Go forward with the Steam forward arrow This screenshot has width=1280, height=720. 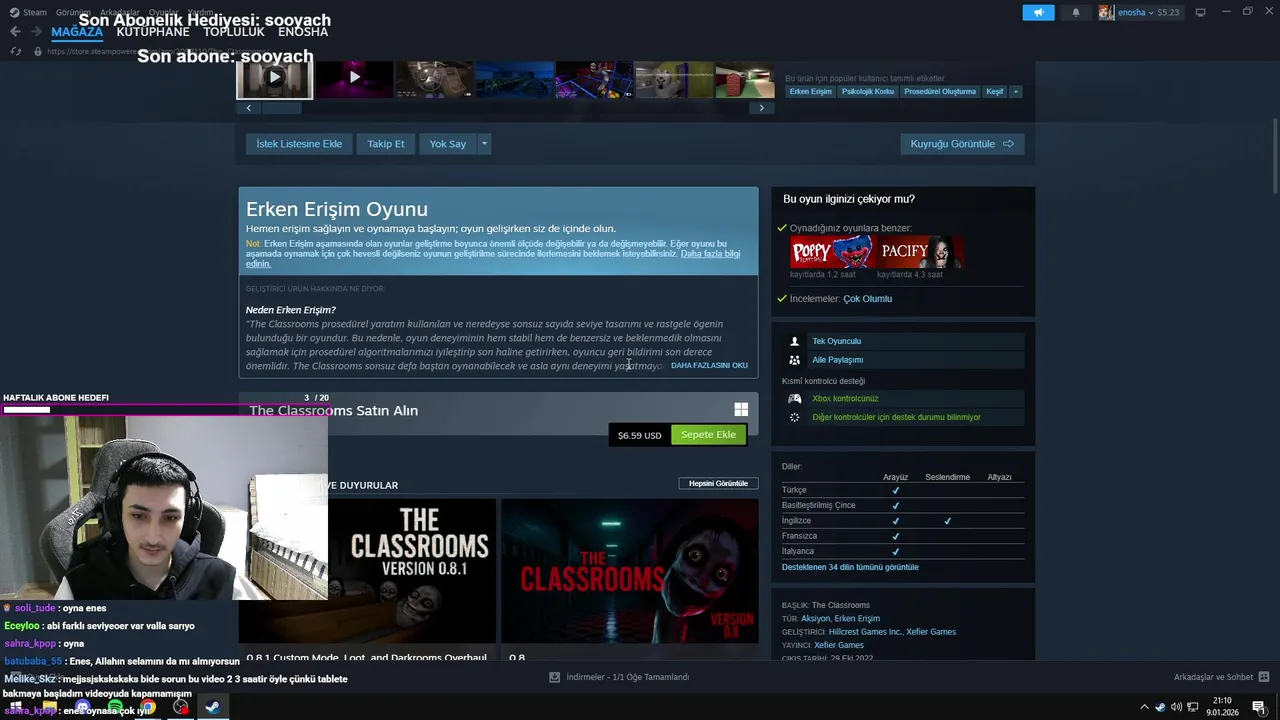[x=36, y=31]
